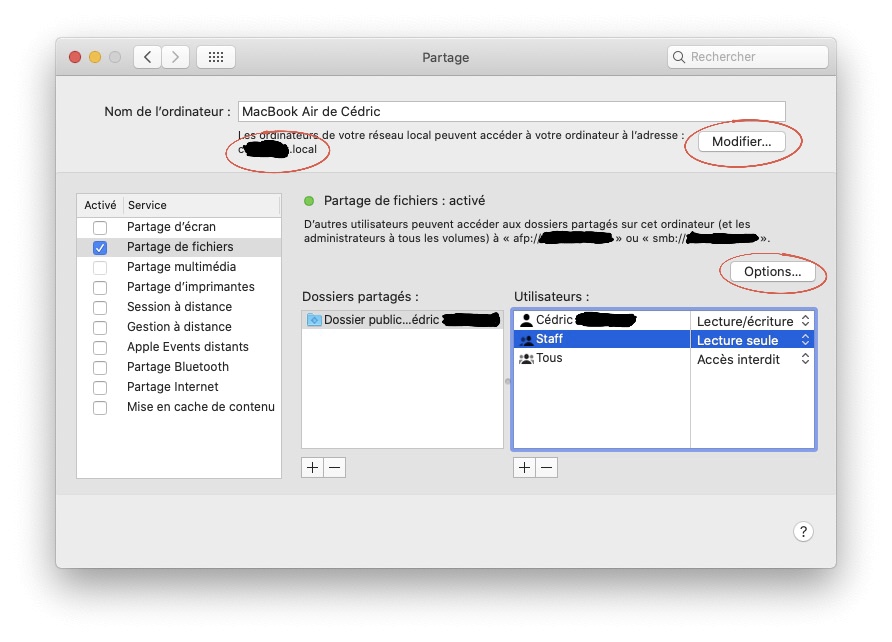Enable Partage d'écran checkbox

pyautogui.click(x=100, y=227)
